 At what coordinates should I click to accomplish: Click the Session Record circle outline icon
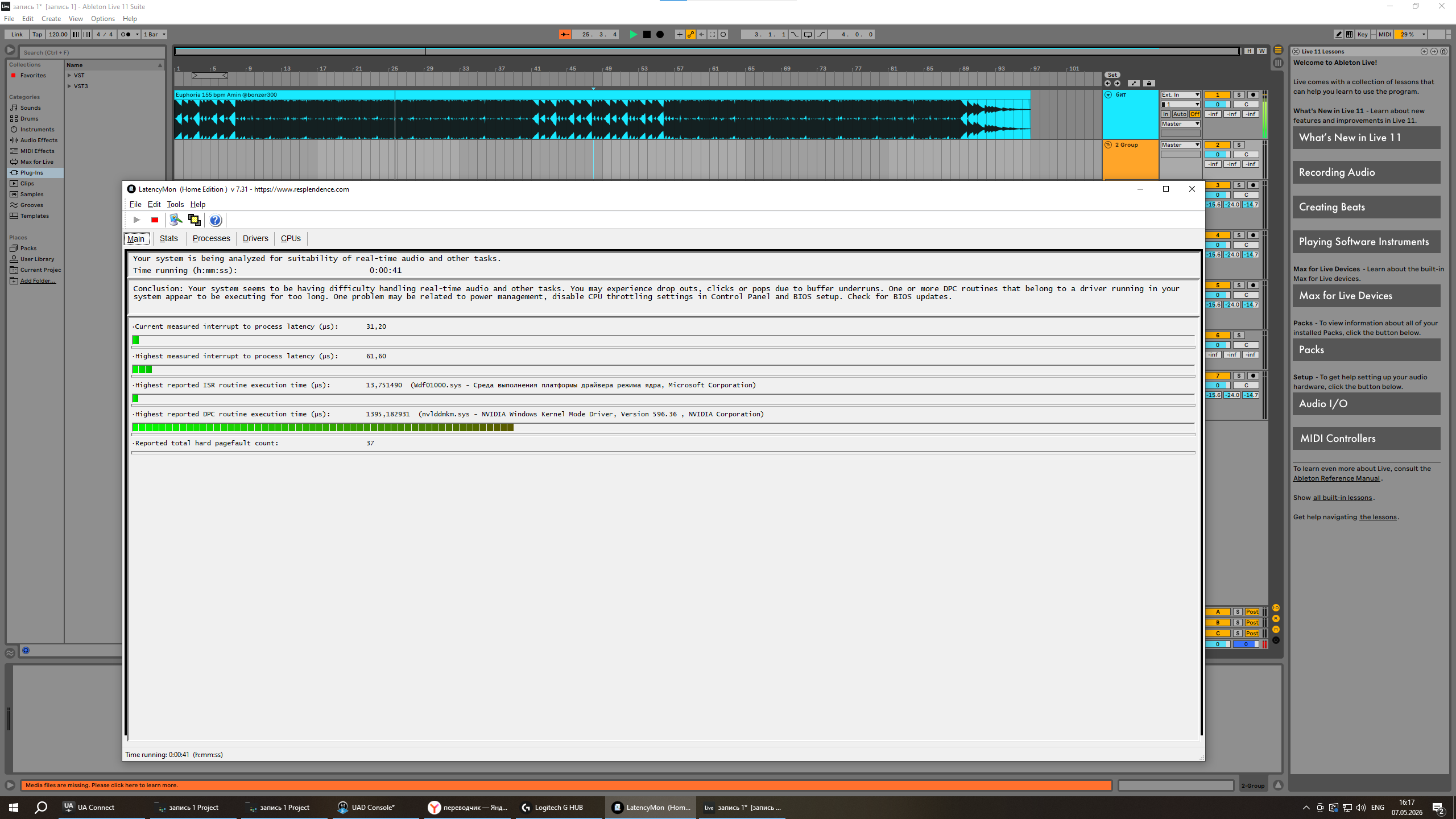tap(723, 35)
